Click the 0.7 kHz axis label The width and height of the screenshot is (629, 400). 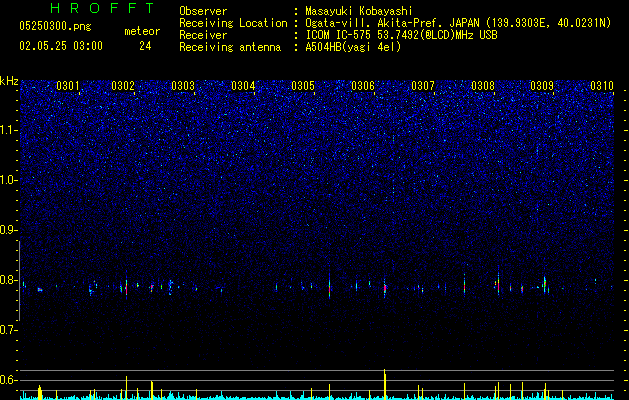(8, 330)
